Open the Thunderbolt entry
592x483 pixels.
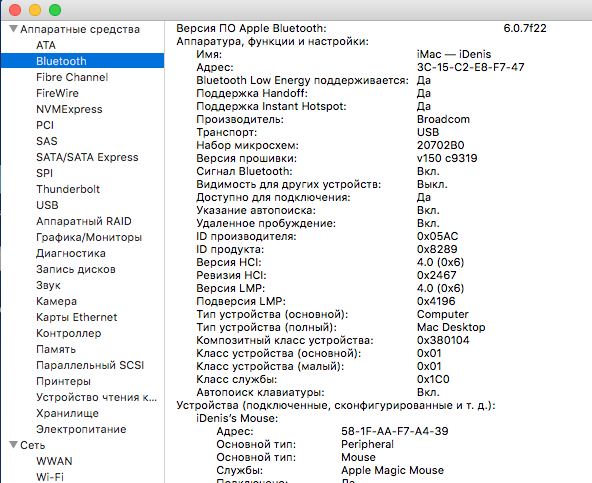click(68, 189)
